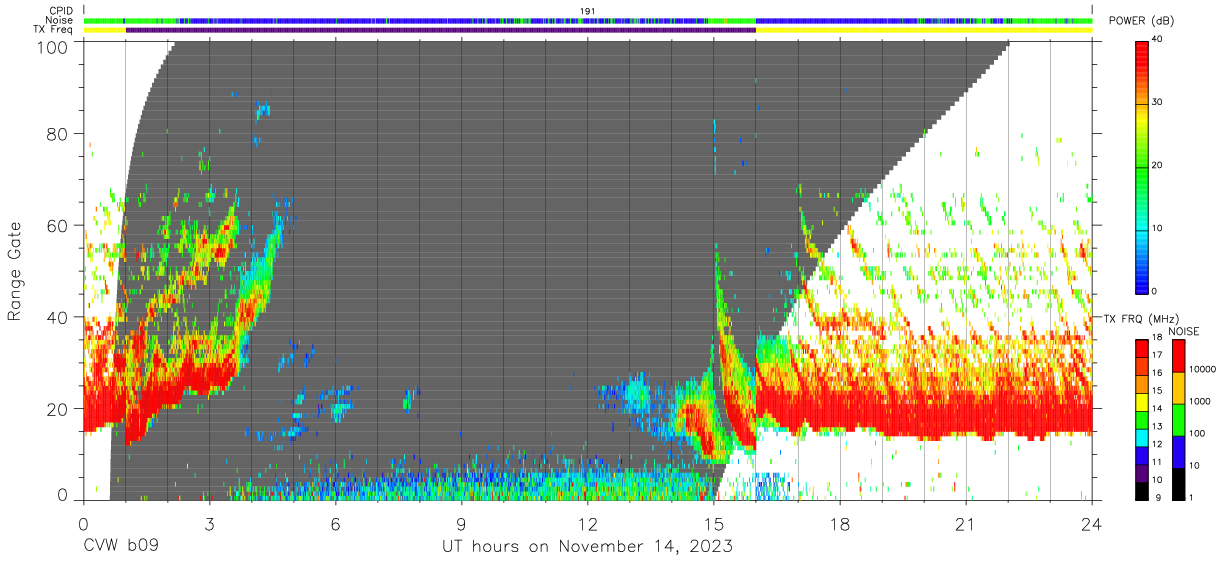Click the UT hours on November 14, 2023 label
The height and width of the screenshot is (567, 1228).
tap(588, 548)
